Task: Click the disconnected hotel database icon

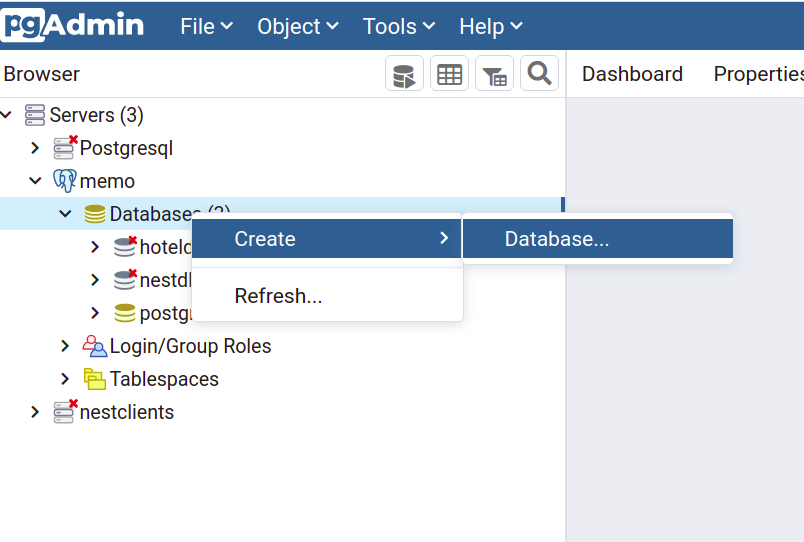Action: coord(125,247)
